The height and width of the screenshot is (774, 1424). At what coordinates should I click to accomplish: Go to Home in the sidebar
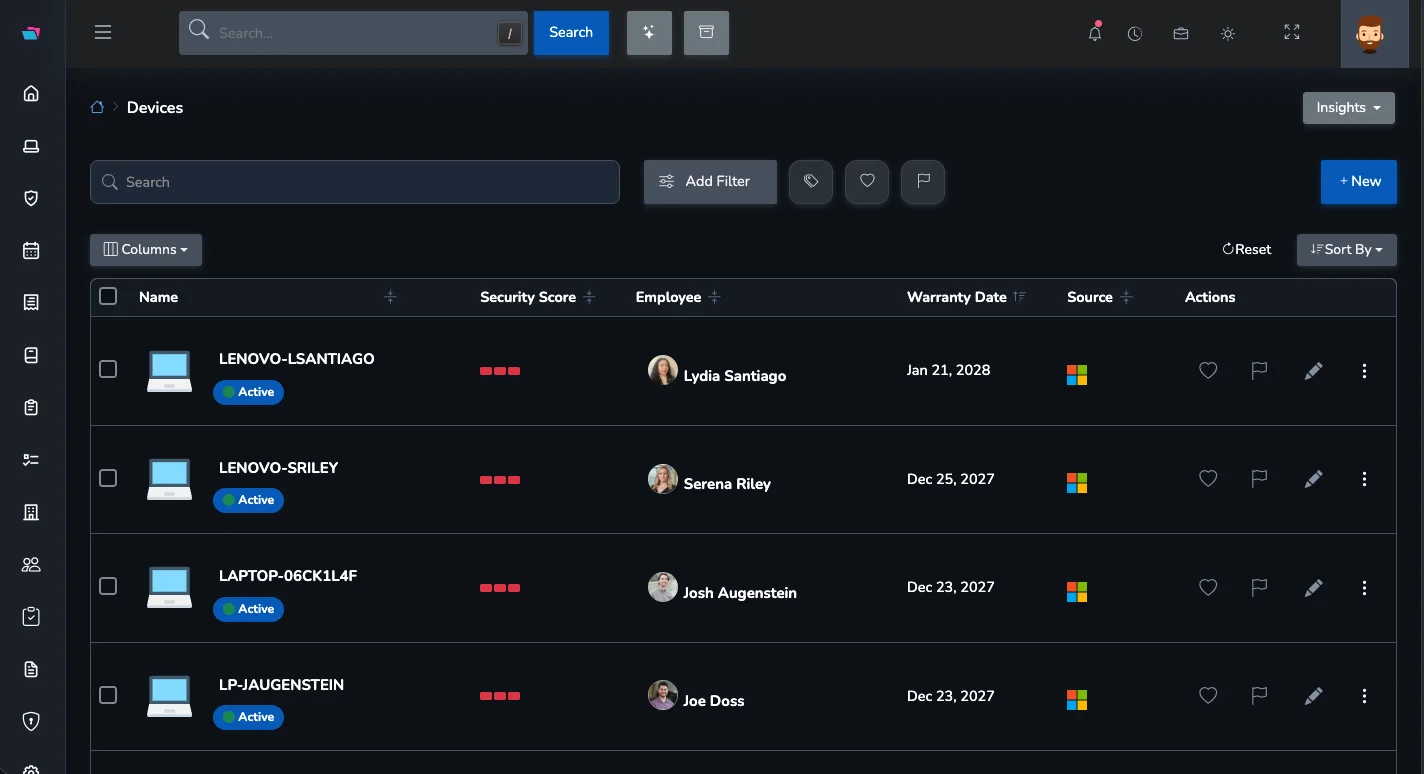[x=31, y=93]
